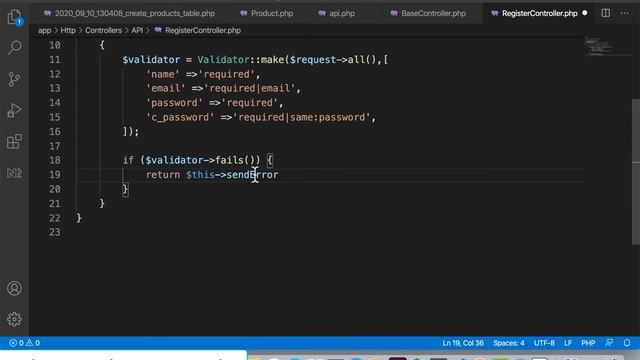Image resolution: width=640 pixels, height=360 pixels.
Task: Click the 'password' key on line 14
Action: coord(174,102)
